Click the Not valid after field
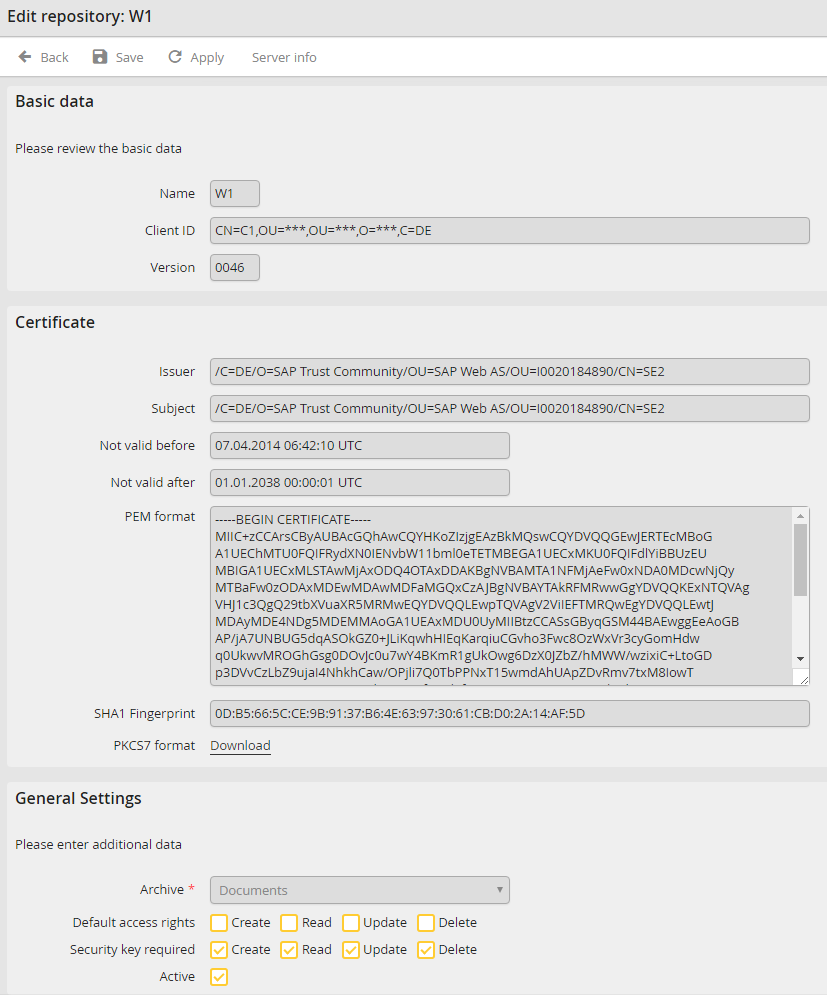 coord(360,482)
